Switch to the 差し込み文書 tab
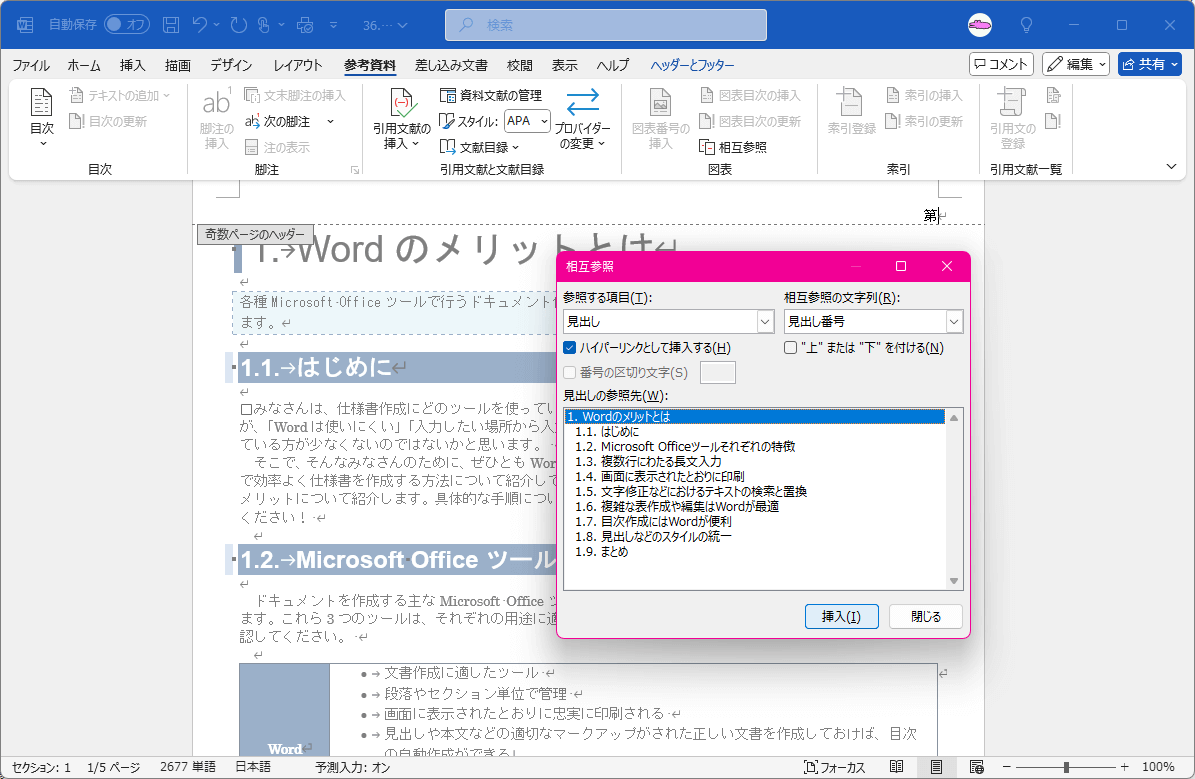This screenshot has width=1195, height=779. pos(451,66)
